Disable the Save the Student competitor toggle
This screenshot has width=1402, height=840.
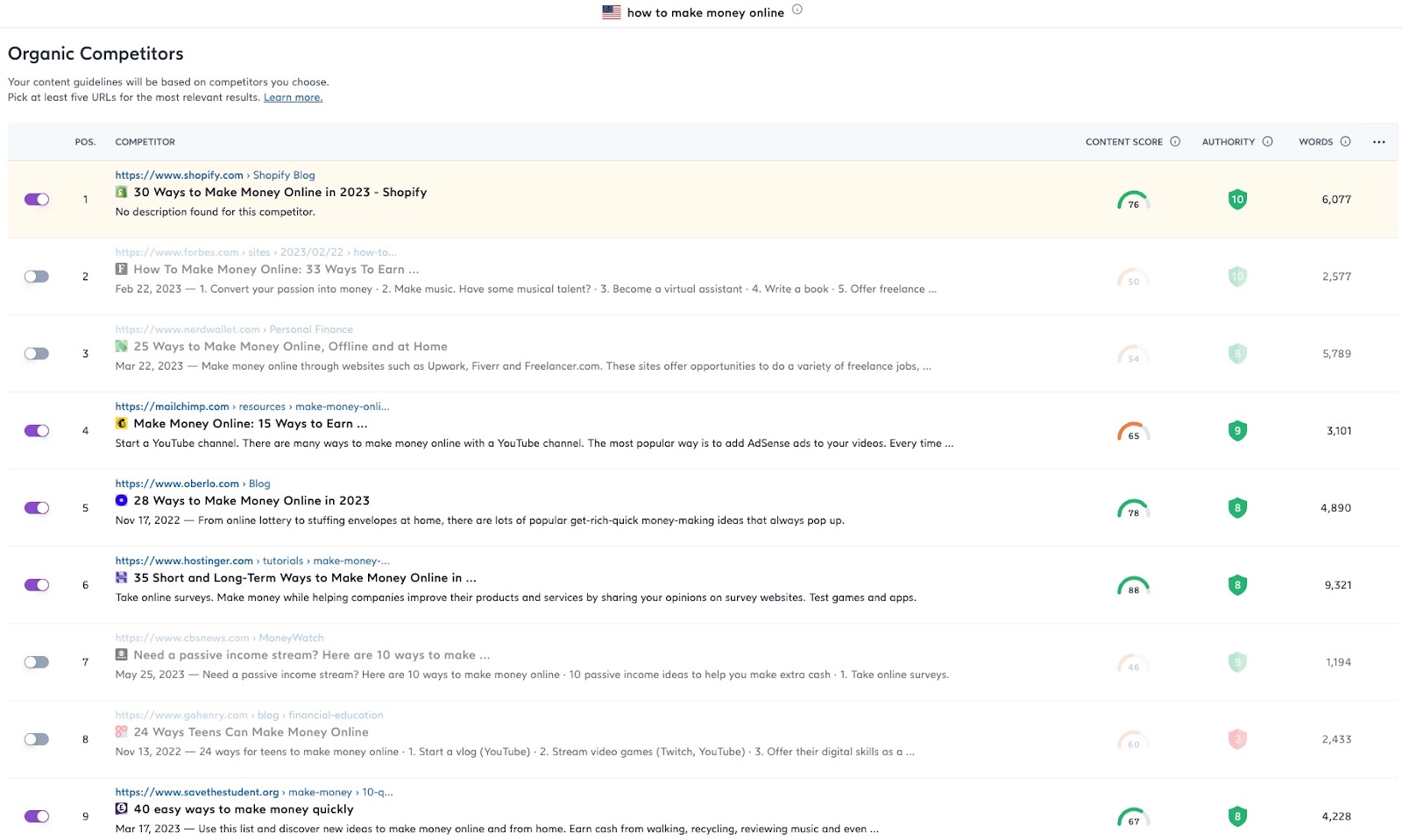click(x=37, y=816)
